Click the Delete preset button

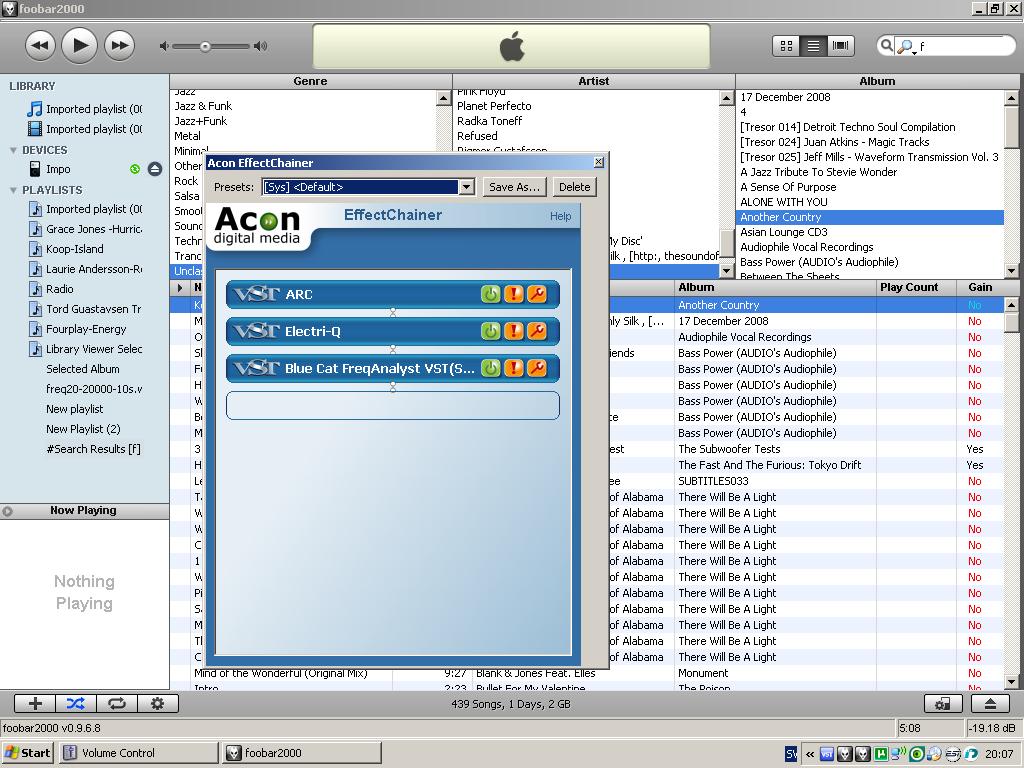coord(575,187)
